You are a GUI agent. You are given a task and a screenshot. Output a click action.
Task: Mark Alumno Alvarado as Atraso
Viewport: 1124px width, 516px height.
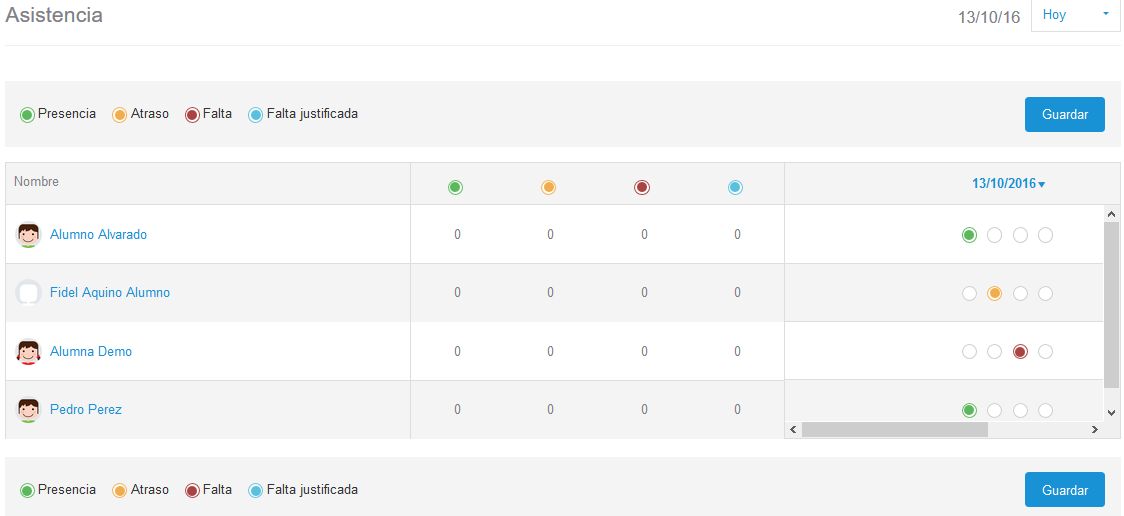(994, 235)
